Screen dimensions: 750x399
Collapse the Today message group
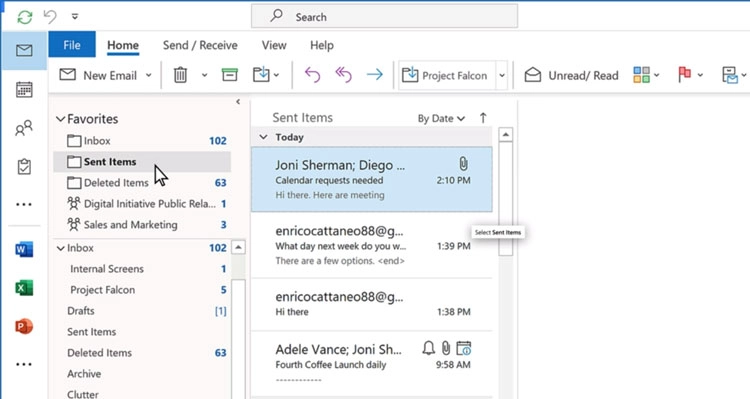[263, 137]
